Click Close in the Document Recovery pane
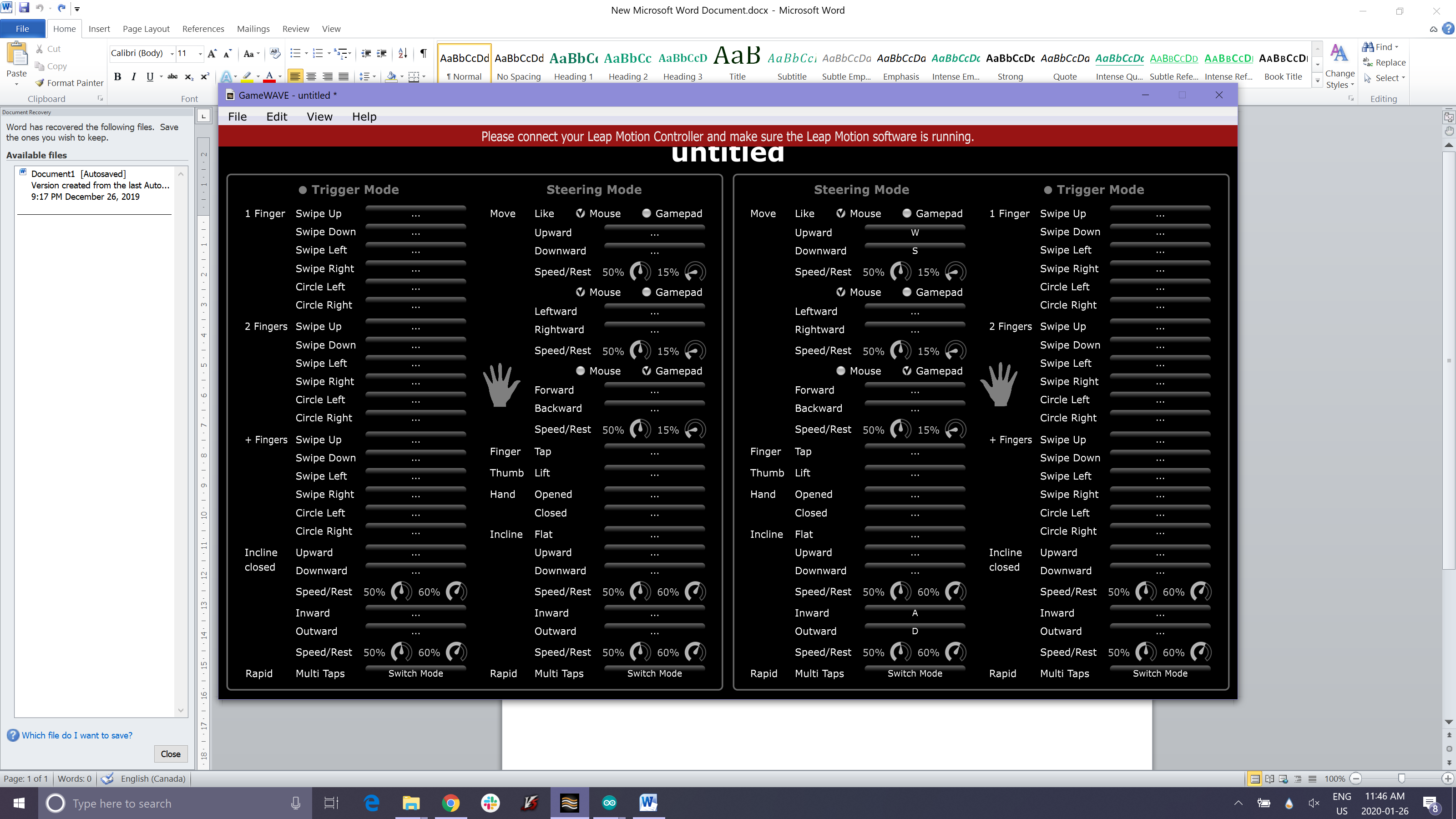The width and height of the screenshot is (1456, 819). click(x=170, y=753)
